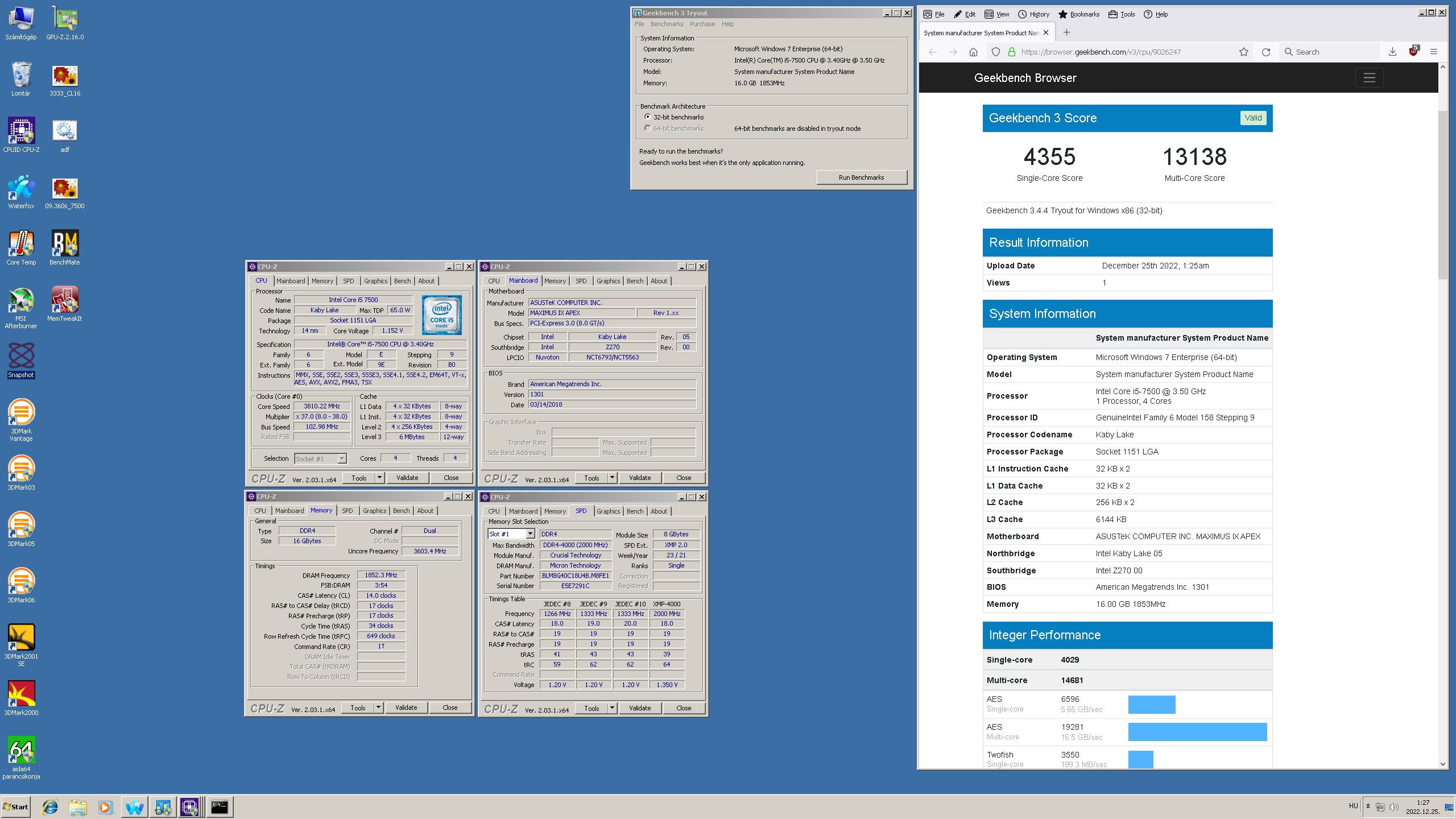This screenshot has width=1456, height=819.
Task: Switch to Graphics tab in CPU-Z Mainboard window
Action: 608,281
